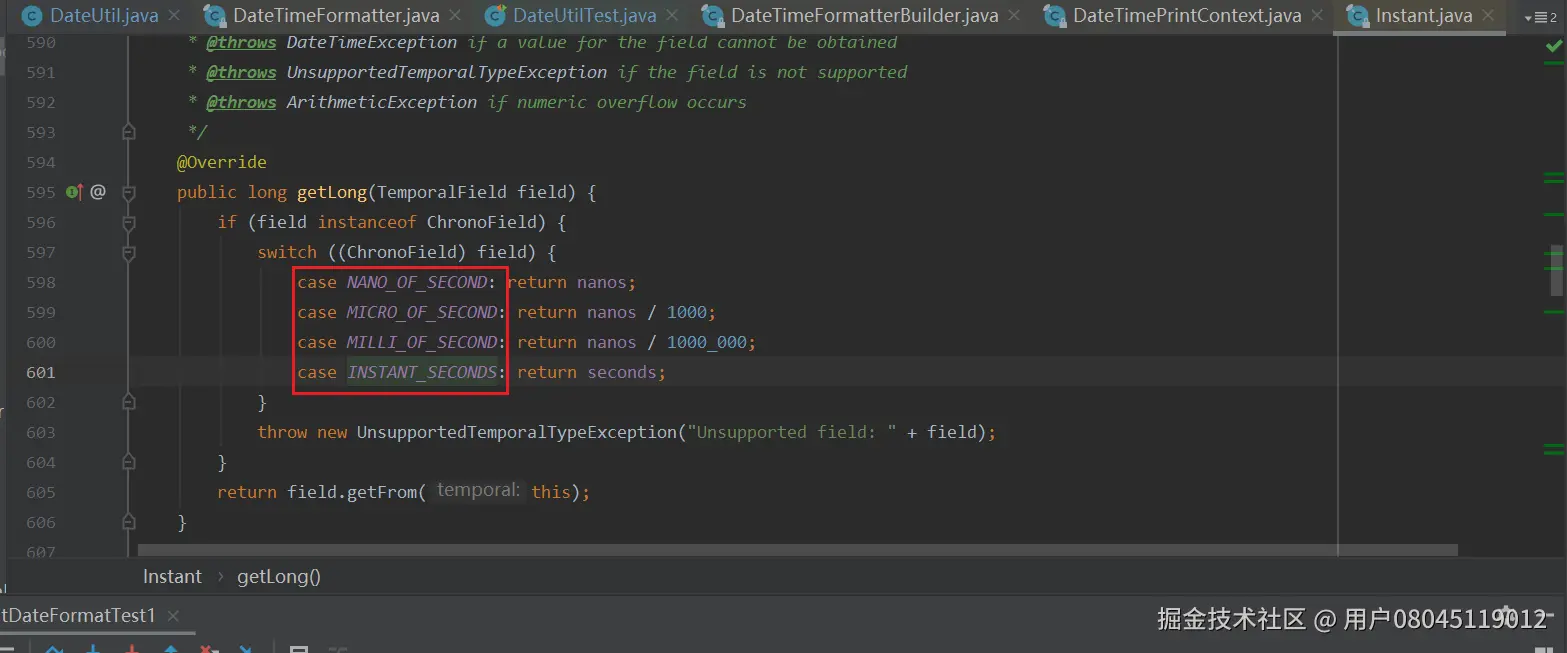Click DateTimeException in the Javadoc
This screenshot has width=1567, height=653.
[x=371, y=42]
